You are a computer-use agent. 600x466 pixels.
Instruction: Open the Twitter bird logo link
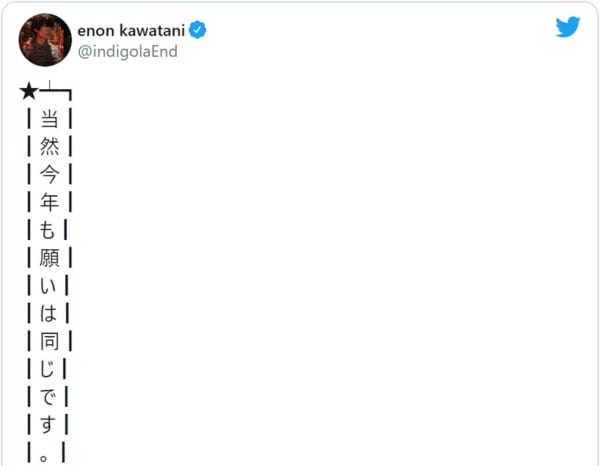(x=568, y=27)
